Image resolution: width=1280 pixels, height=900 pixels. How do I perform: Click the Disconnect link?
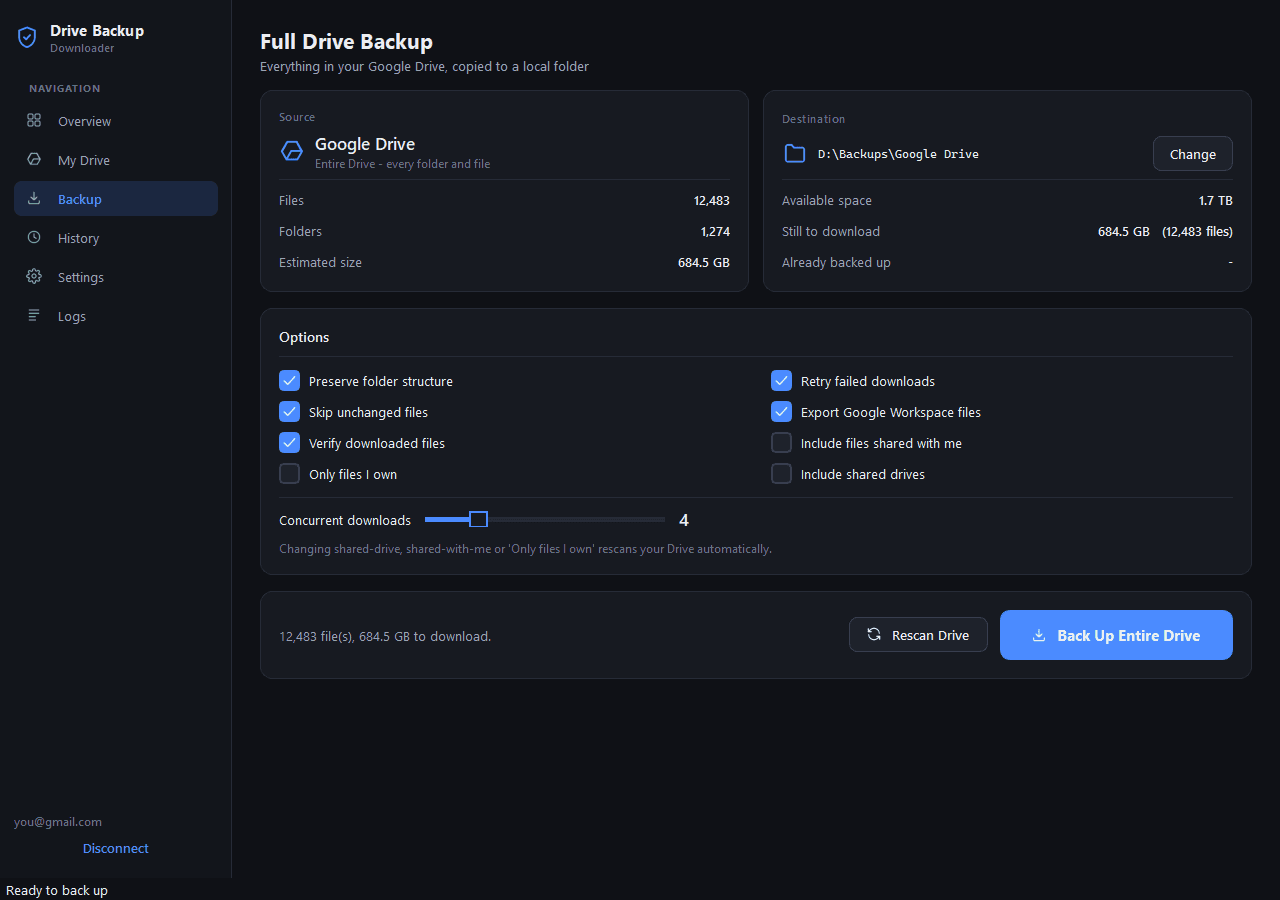(x=116, y=848)
